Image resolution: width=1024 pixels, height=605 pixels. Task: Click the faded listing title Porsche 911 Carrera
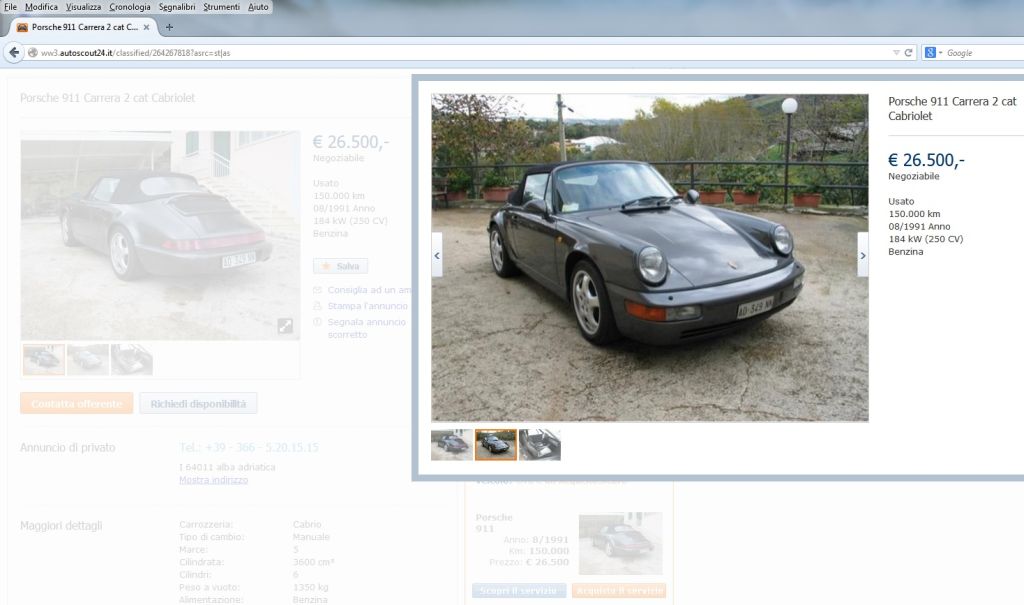[x=107, y=98]
